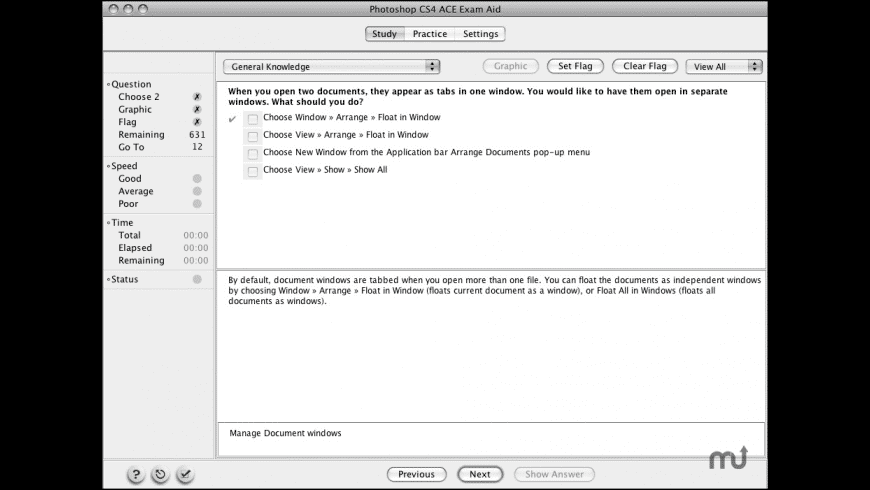Click the round checkmark button at bottom

click(x=185, y=475)
